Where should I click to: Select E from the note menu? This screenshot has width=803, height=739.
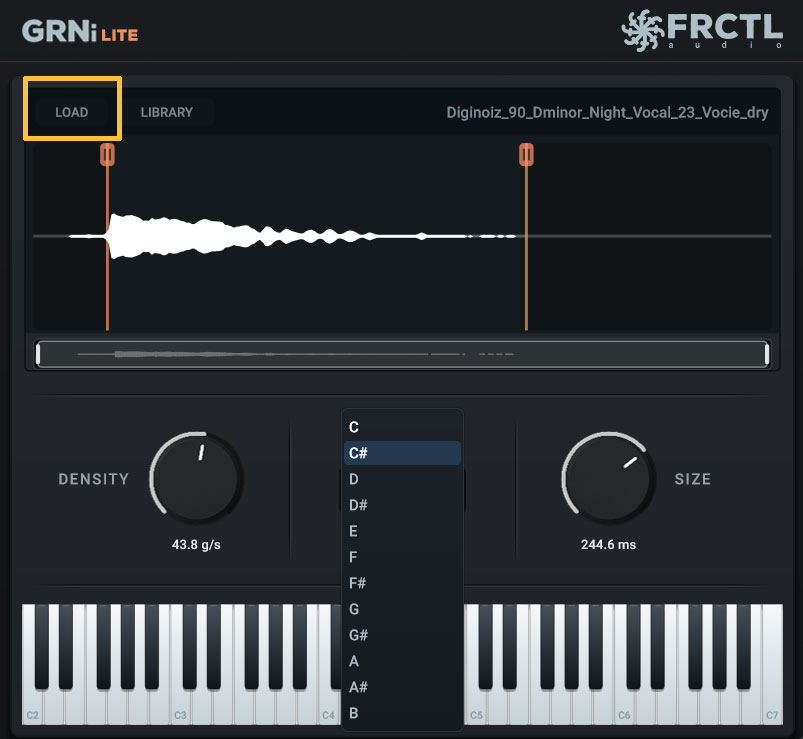(x=402, y=531)
